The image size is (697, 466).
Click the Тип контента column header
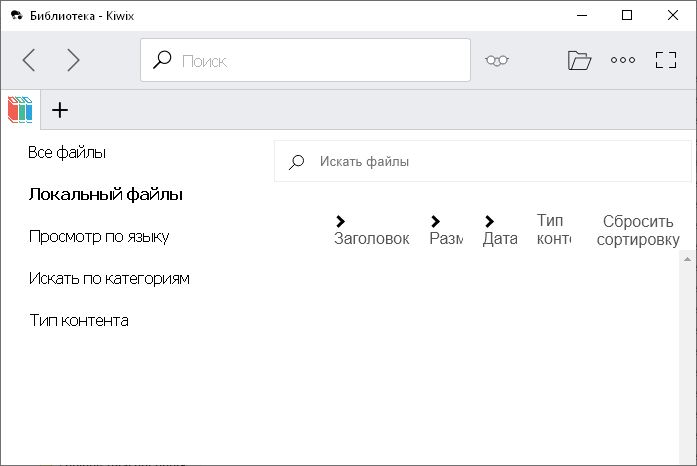coord(553,229)
